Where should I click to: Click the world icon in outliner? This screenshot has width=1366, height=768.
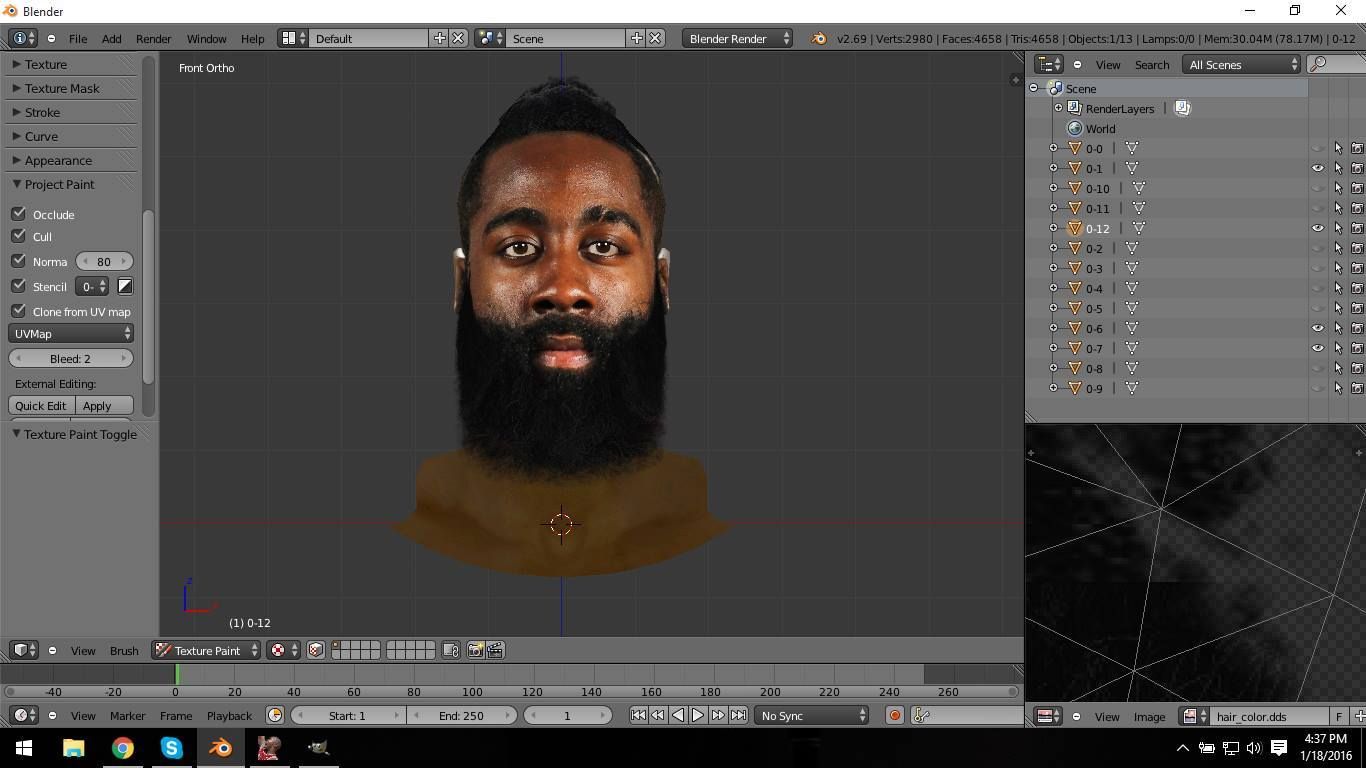point(1075,128)
